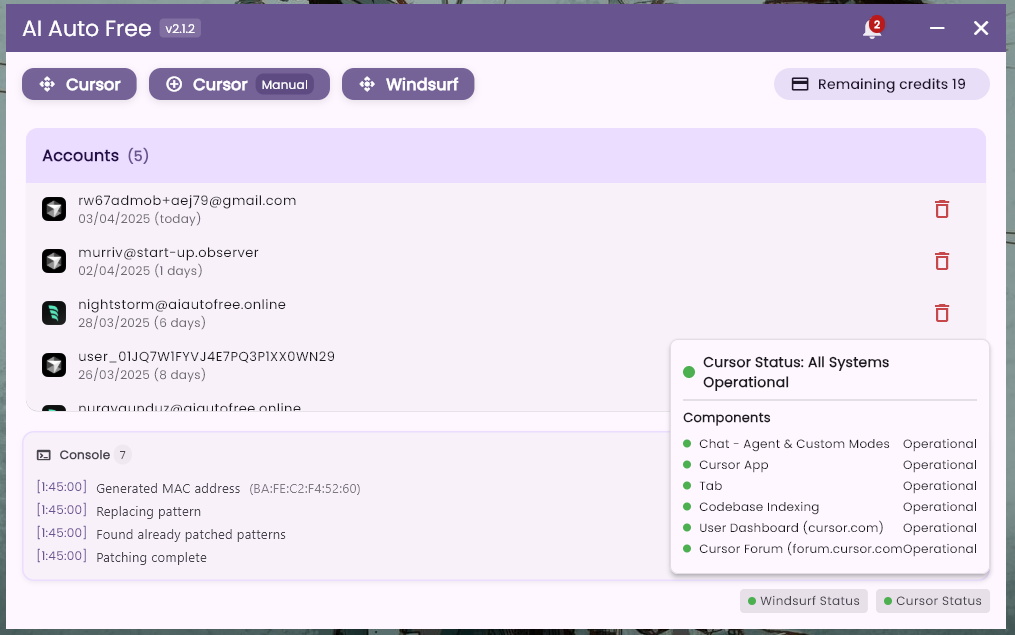Click Cursor Status: All Systems Operational heading
This screenshot has height=635, width=1015.
click(x=796, y=372)
